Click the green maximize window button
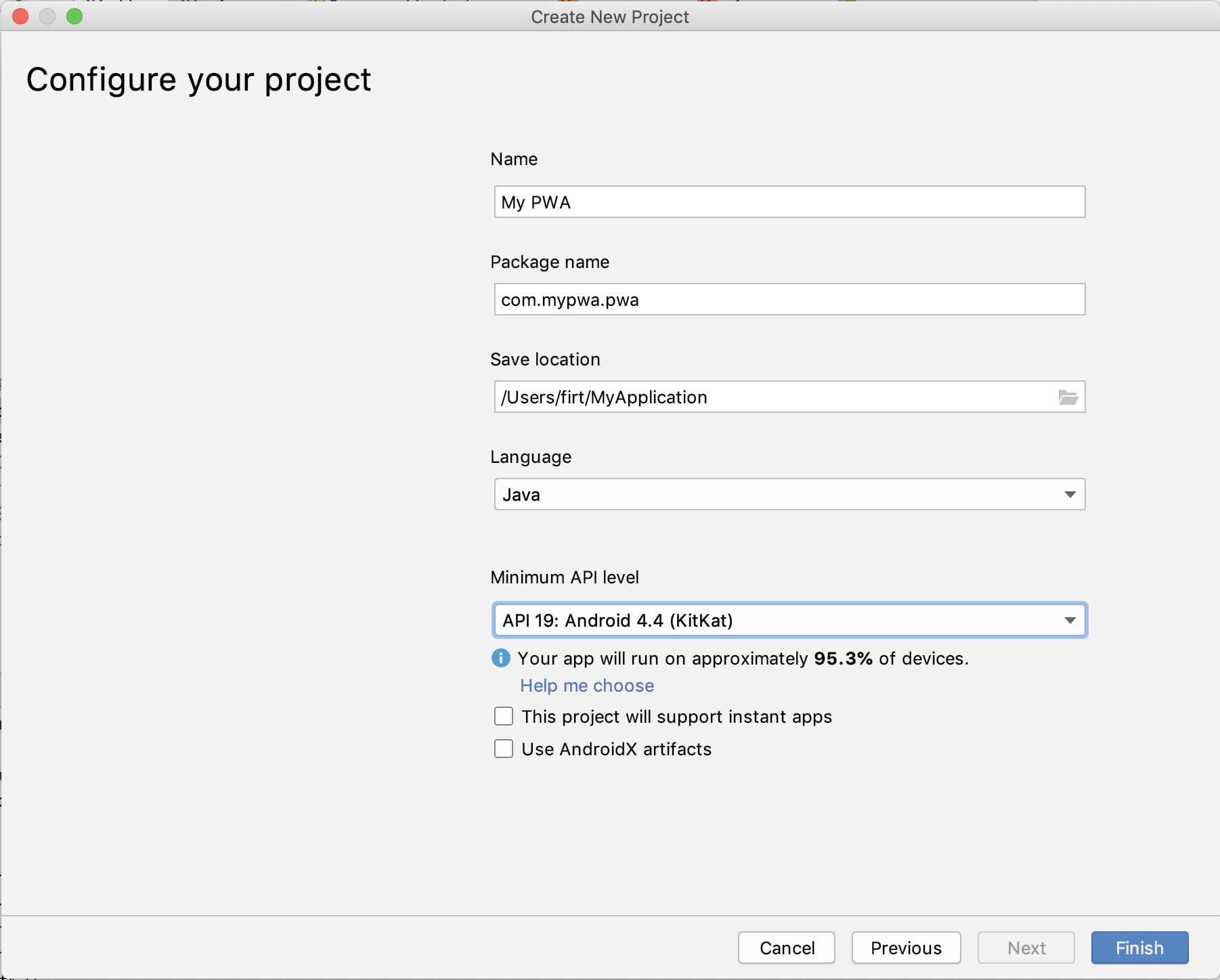 74,16
